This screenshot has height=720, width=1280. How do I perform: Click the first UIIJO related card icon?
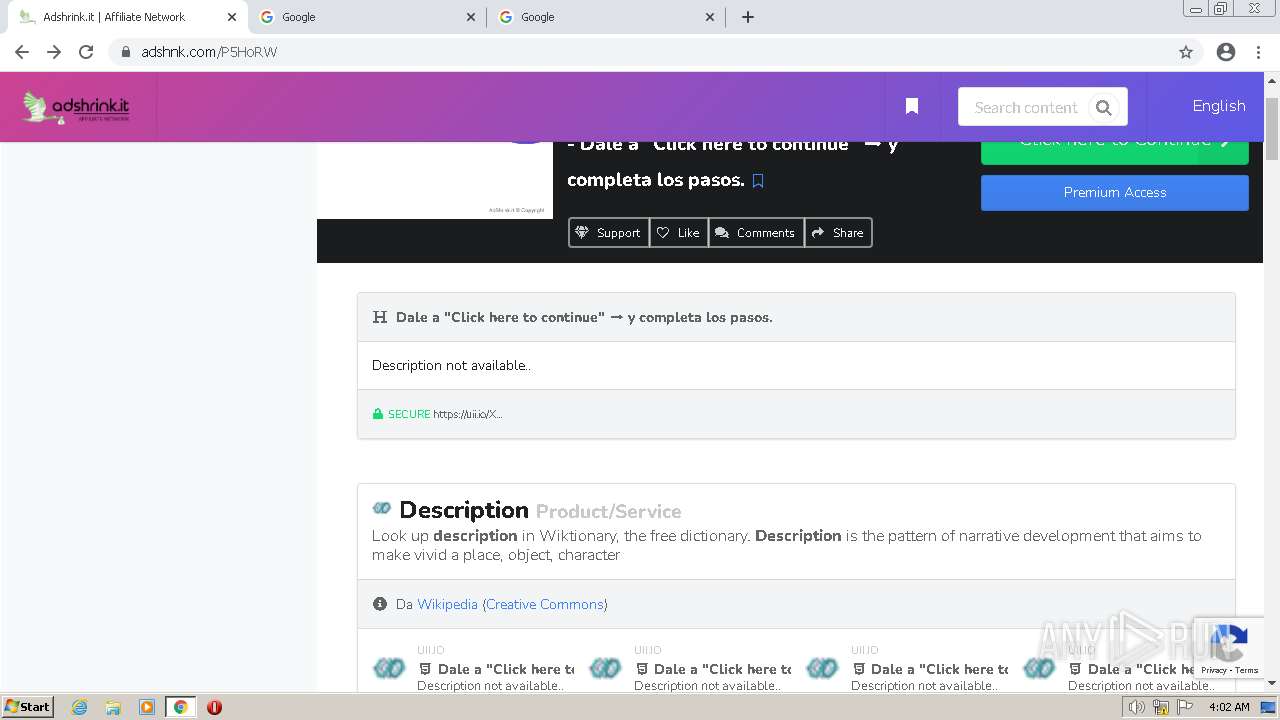pos(389,668)
